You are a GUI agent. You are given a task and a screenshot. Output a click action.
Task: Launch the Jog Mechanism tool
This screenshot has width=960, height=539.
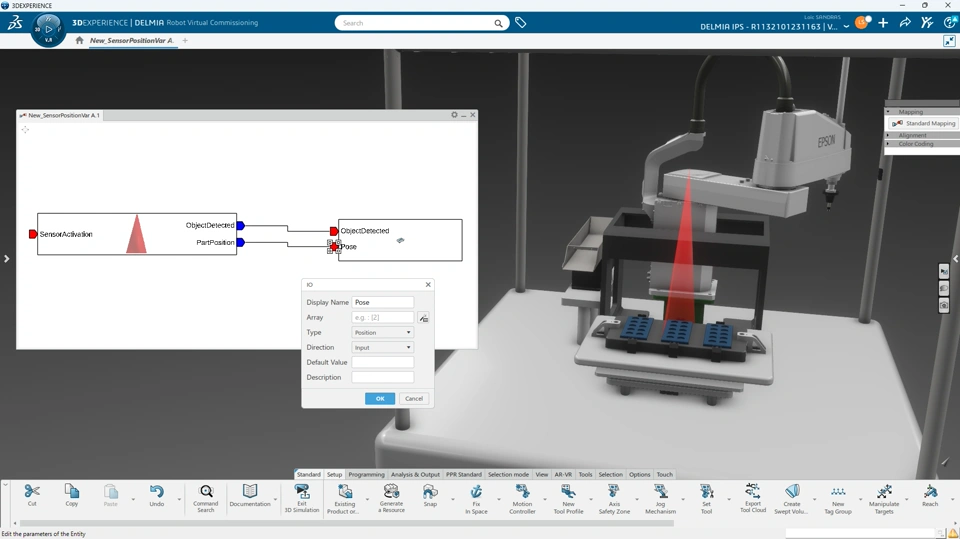pyautogui.click(x=660, y=499)
